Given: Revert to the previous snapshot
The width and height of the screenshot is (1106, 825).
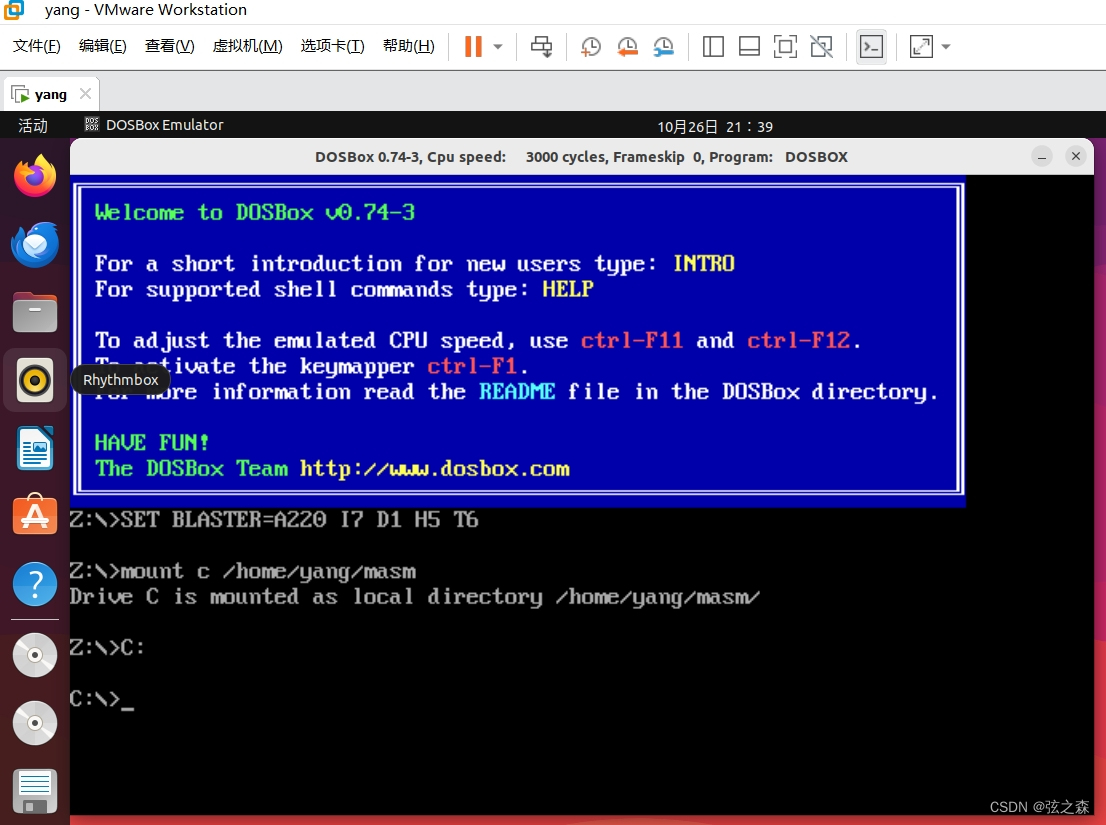Looking at the screenshot, I should point(627,47).
